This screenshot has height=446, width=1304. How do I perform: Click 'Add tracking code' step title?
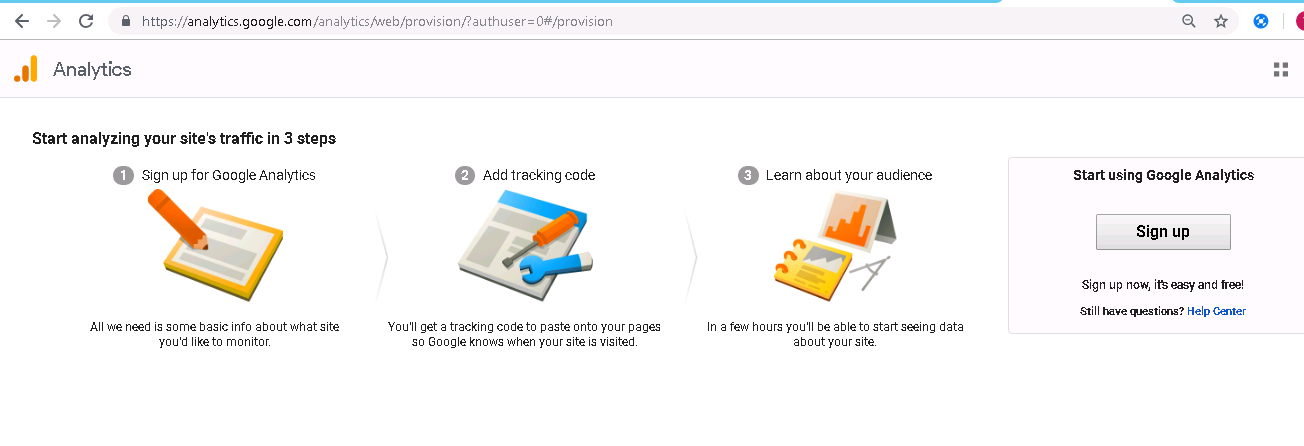tap(539, 175)
